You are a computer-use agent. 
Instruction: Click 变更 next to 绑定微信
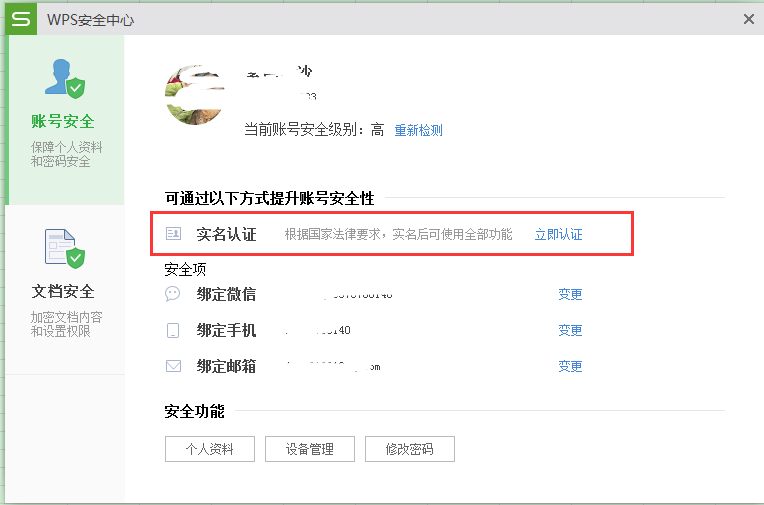point(570,294)
